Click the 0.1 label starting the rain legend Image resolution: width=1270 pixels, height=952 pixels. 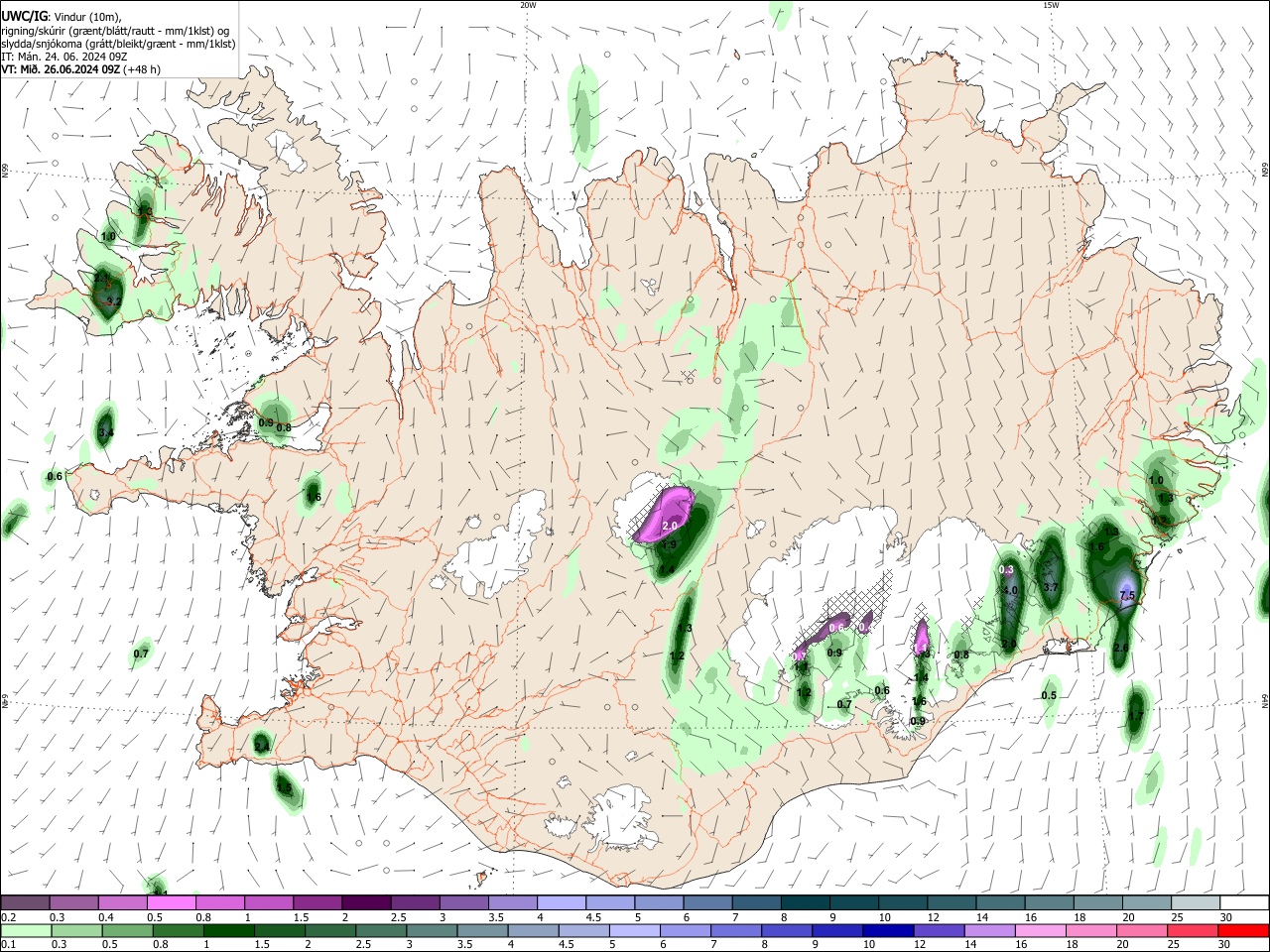8,944
